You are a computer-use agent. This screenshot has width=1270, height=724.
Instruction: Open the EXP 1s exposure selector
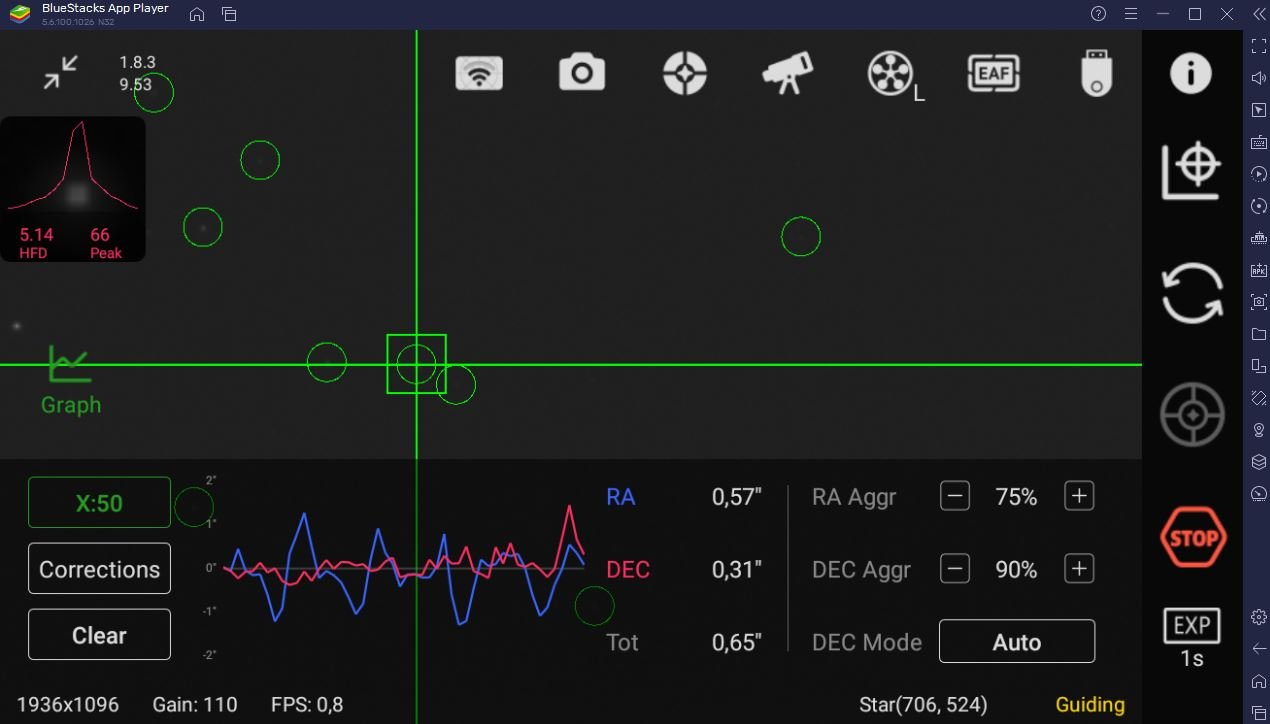[x=1192, y=637]
